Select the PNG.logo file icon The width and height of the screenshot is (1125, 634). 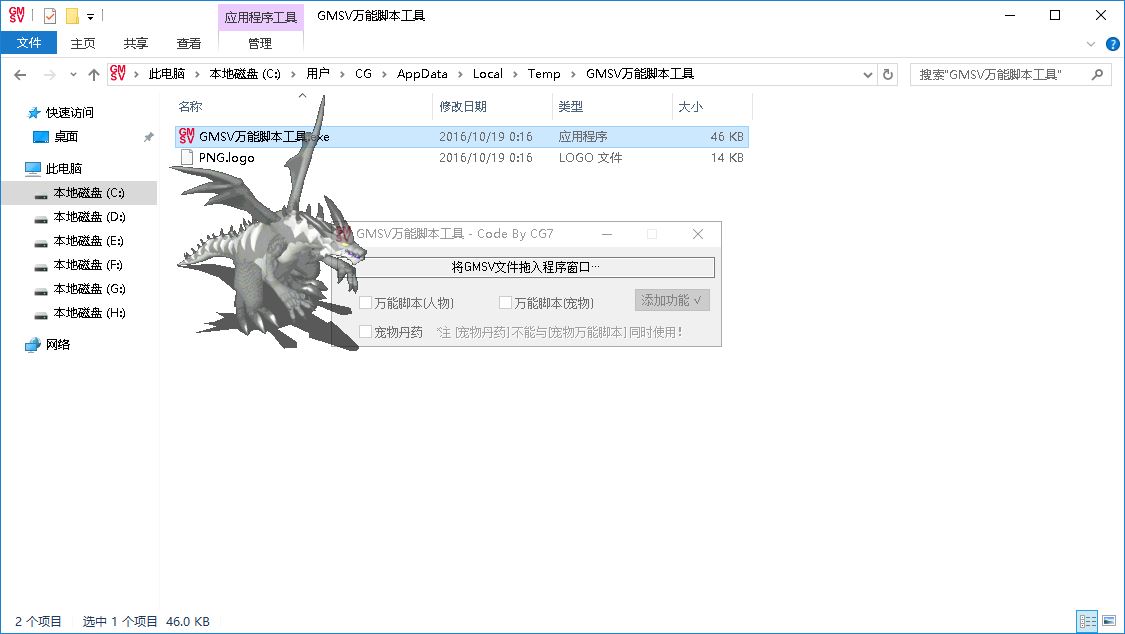point(186,158)
